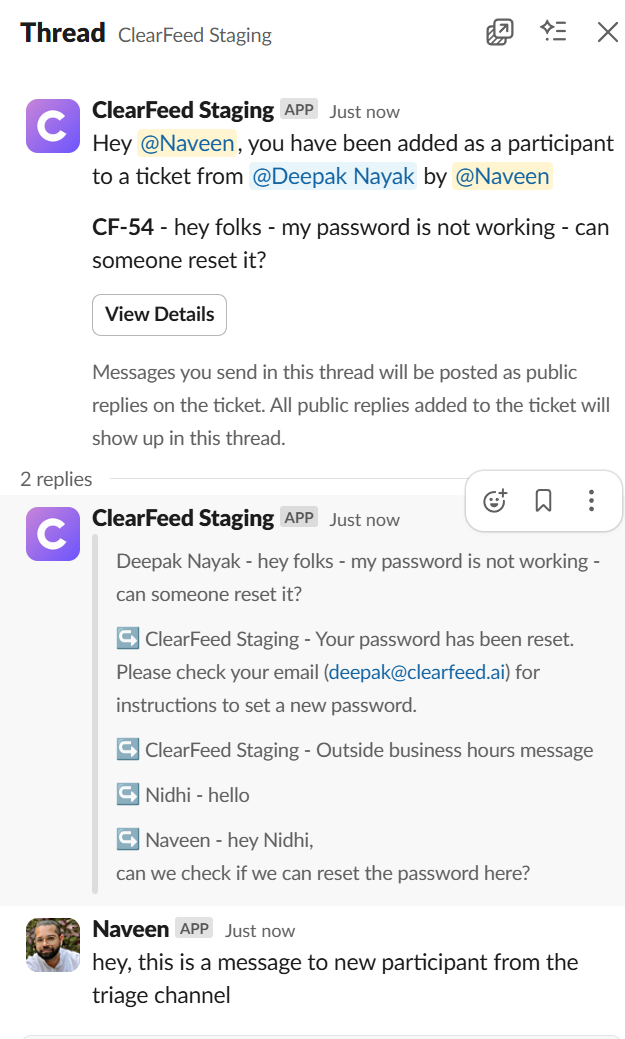
Task: Click the ClearFeed Staging avatar on first message
Action: coord(53,126)
